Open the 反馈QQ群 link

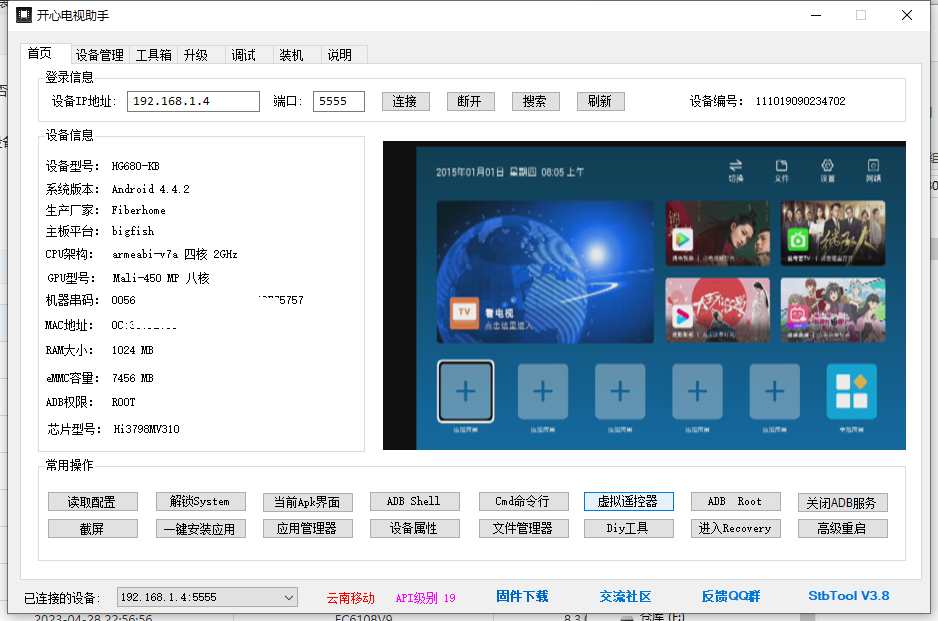tap(730, 596)
